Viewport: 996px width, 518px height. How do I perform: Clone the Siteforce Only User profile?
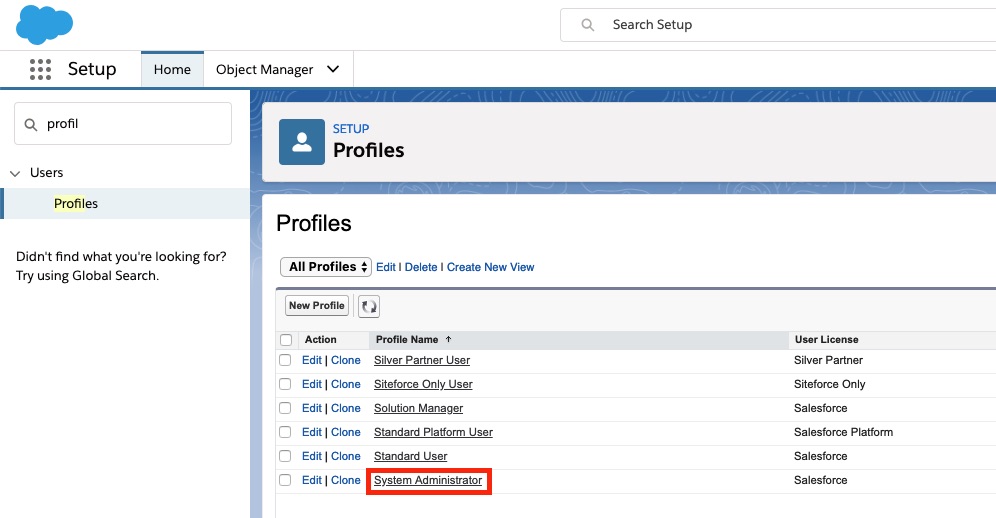[x=346, y=385]
